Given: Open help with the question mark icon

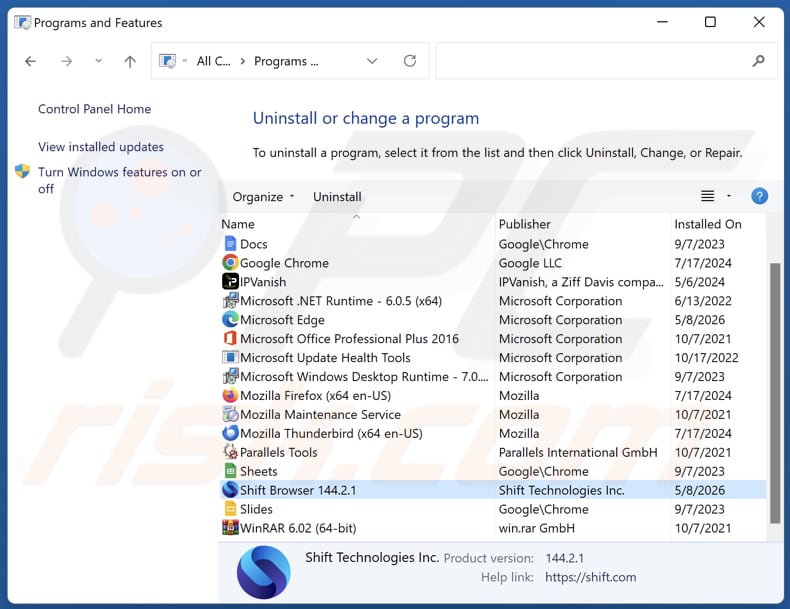Looking at the screenshot, I should click(759, 196).
